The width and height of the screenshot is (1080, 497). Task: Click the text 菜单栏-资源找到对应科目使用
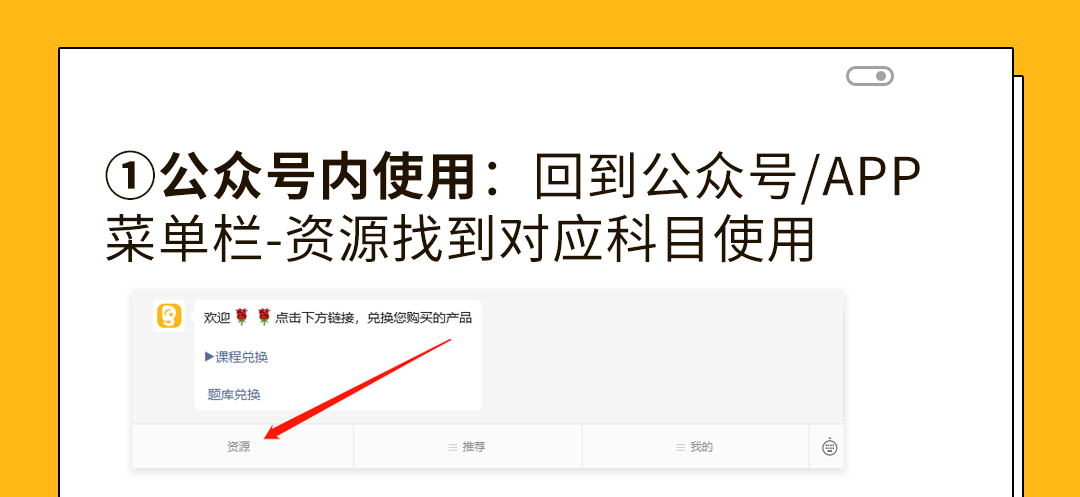[460, 240]
